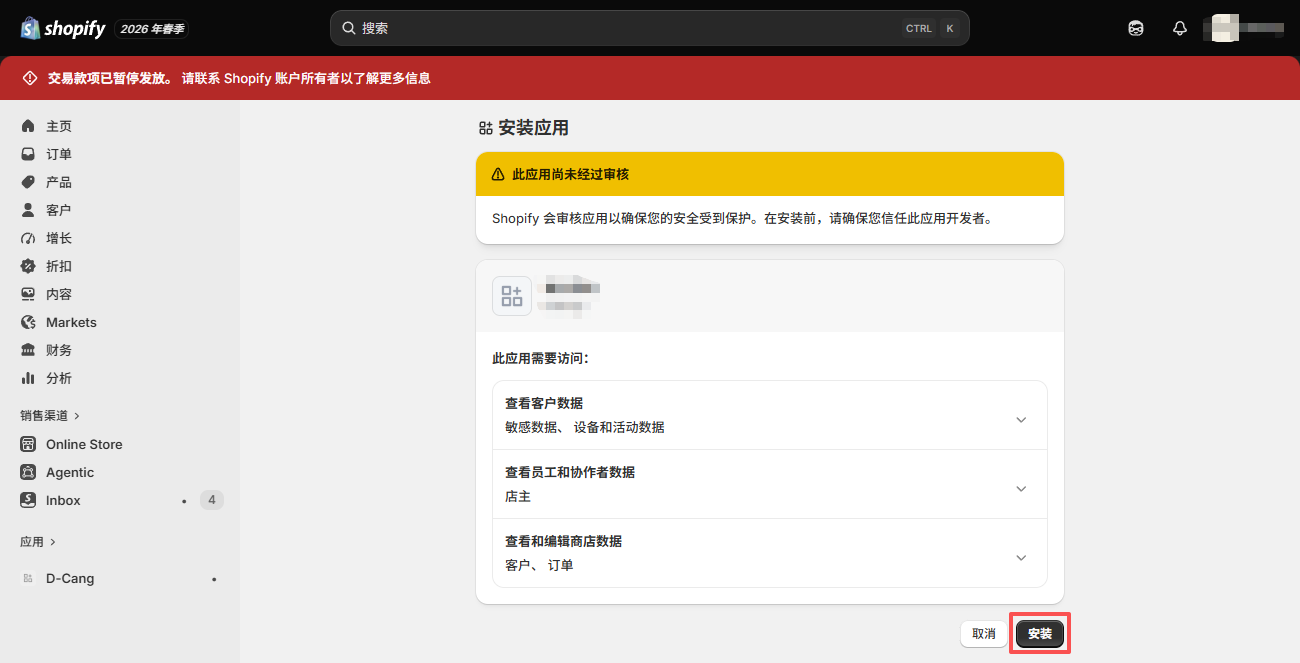
Task: Click the 交易款项已暂停发放 banner message
Action: (239, 78)
